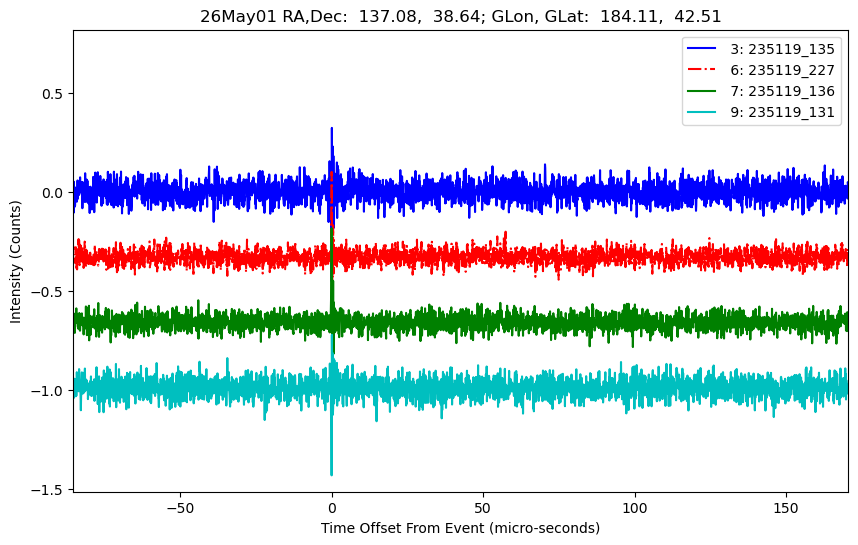Click the x-axis tick label 150
Screen dimensions: 858x545
point(786,508)
